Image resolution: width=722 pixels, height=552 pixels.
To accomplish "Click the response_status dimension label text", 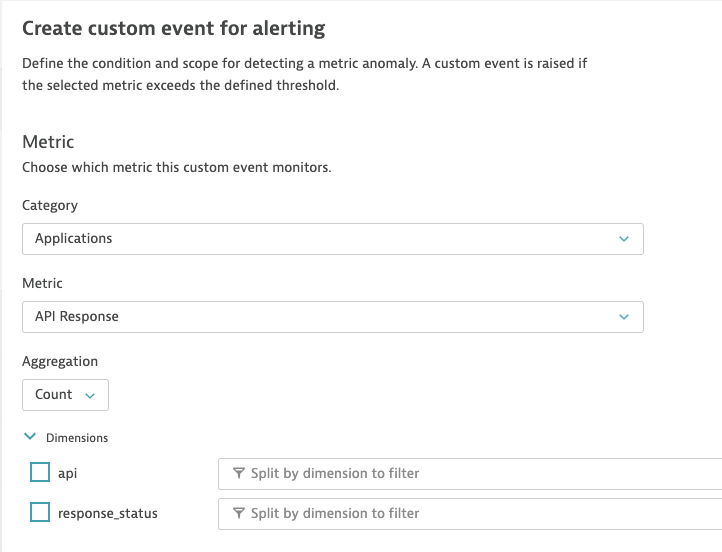I will [107, 513].
